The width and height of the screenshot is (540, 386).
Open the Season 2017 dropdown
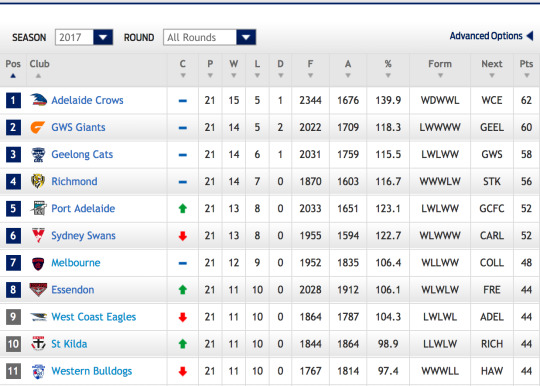(84, 37)
